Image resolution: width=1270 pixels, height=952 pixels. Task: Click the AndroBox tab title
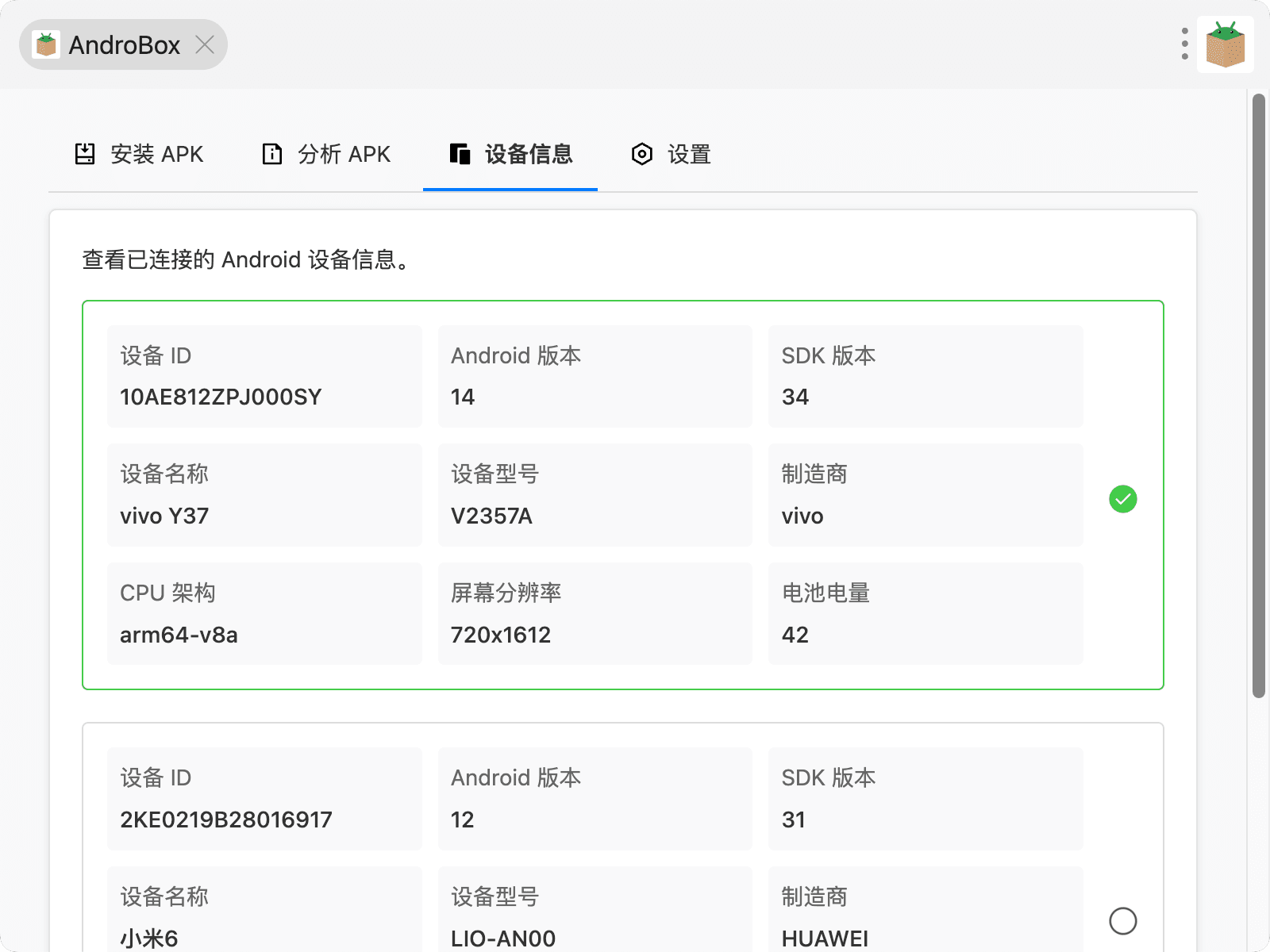[x=125, y=44]
